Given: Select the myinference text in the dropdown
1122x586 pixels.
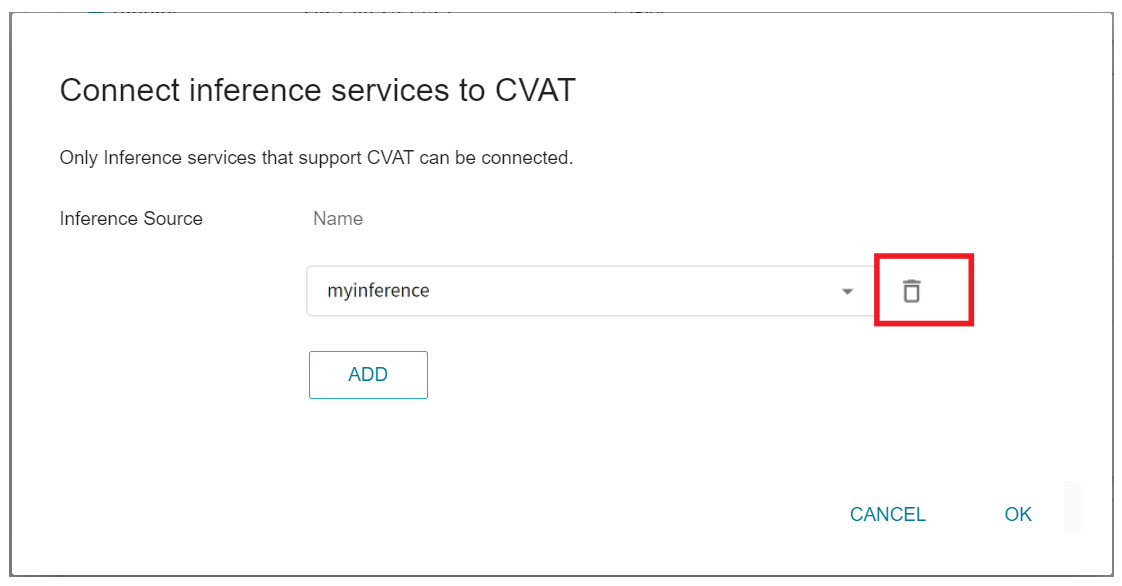Looking at the screenshot, I should click(379, 290).
